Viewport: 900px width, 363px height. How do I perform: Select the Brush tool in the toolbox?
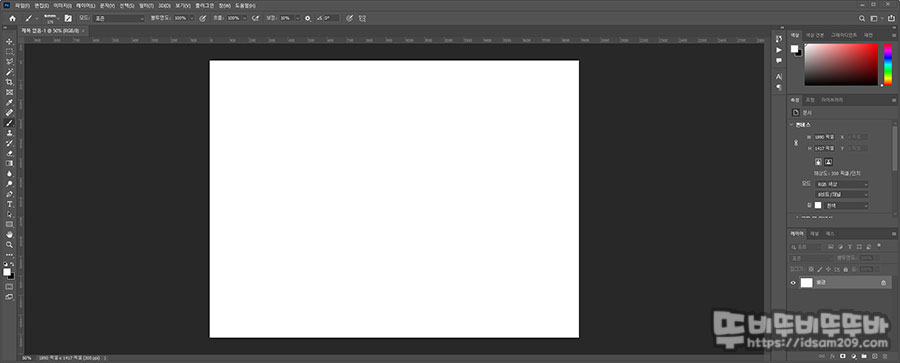coord(9,123)
